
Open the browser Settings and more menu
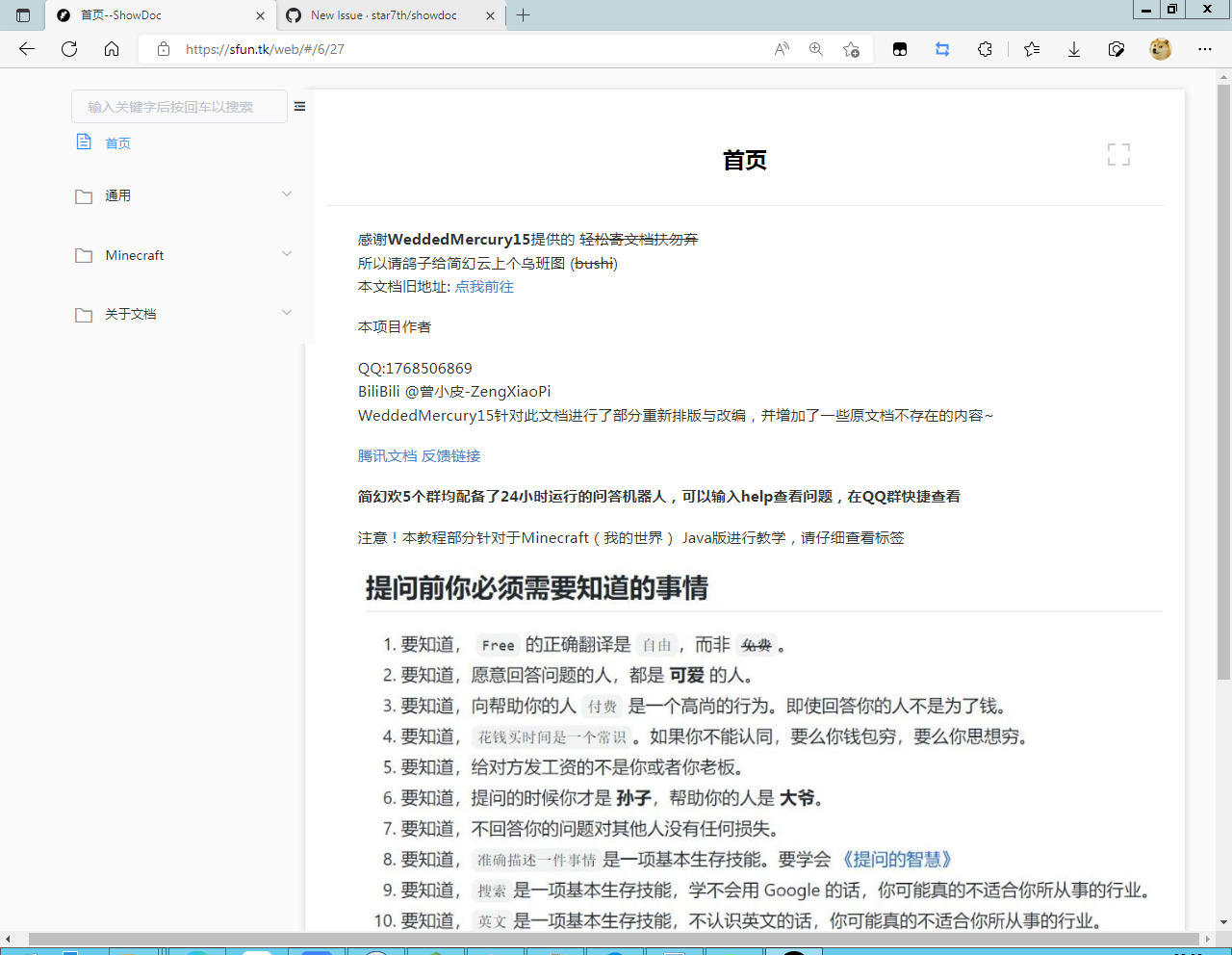click(1205, 49)
